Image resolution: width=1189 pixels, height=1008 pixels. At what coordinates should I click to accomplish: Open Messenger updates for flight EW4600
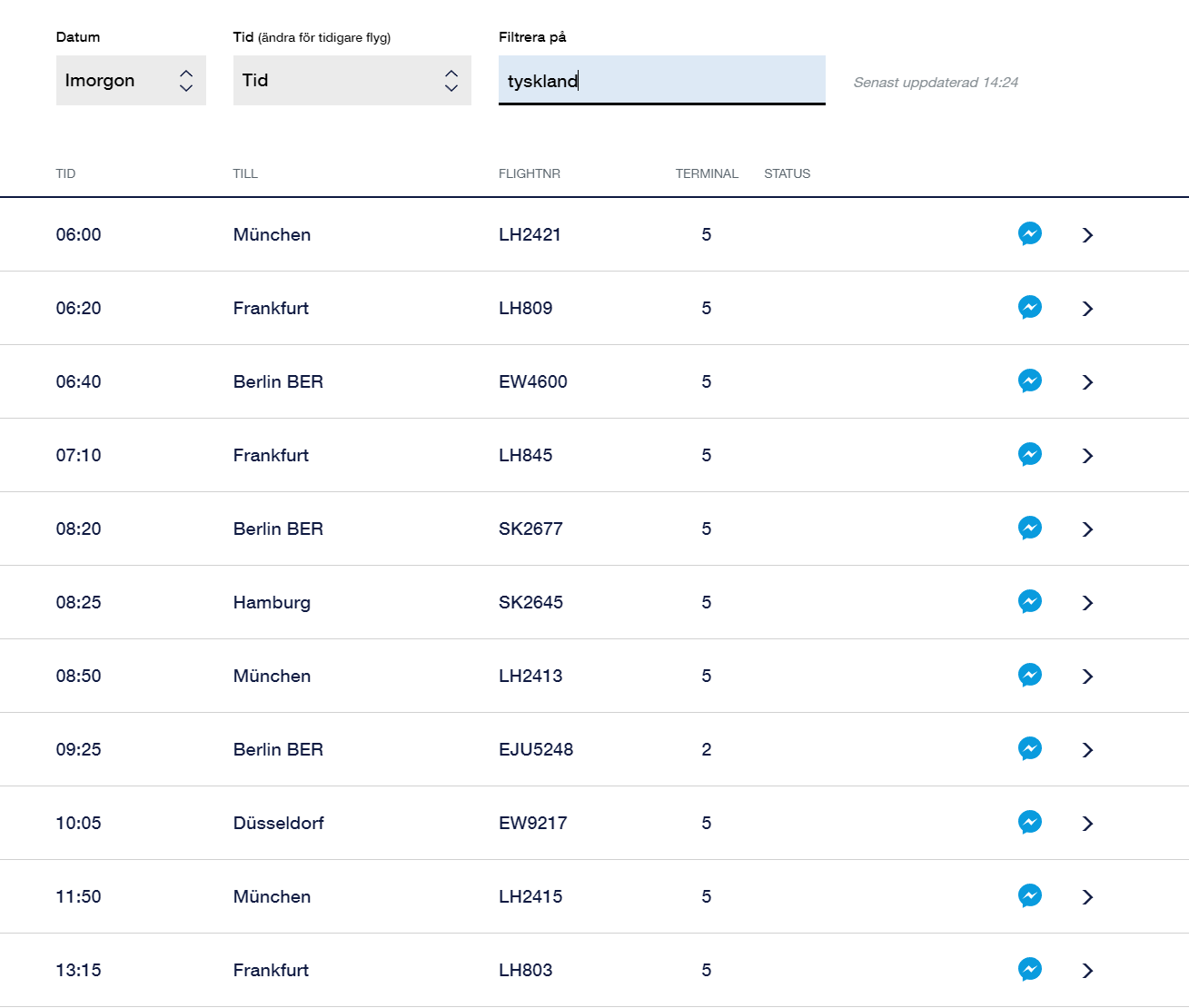(x=1029, y=381)
